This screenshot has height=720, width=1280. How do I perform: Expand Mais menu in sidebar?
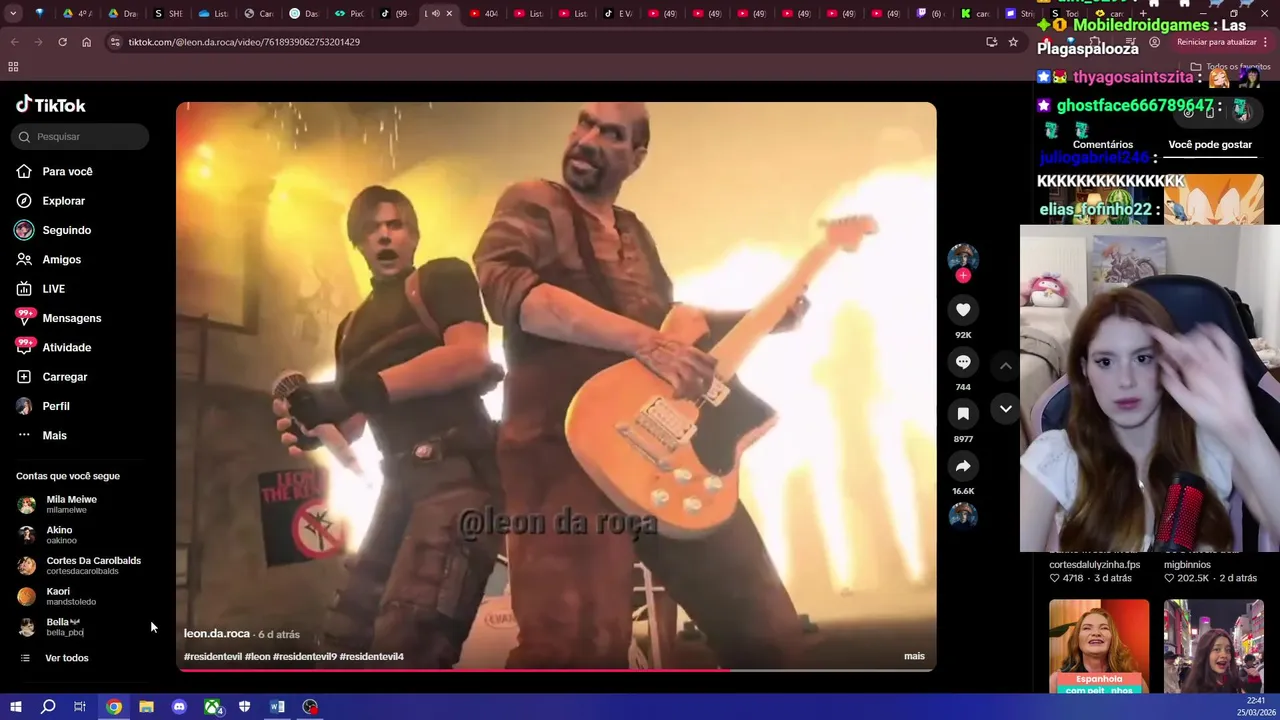coord(54,435)
